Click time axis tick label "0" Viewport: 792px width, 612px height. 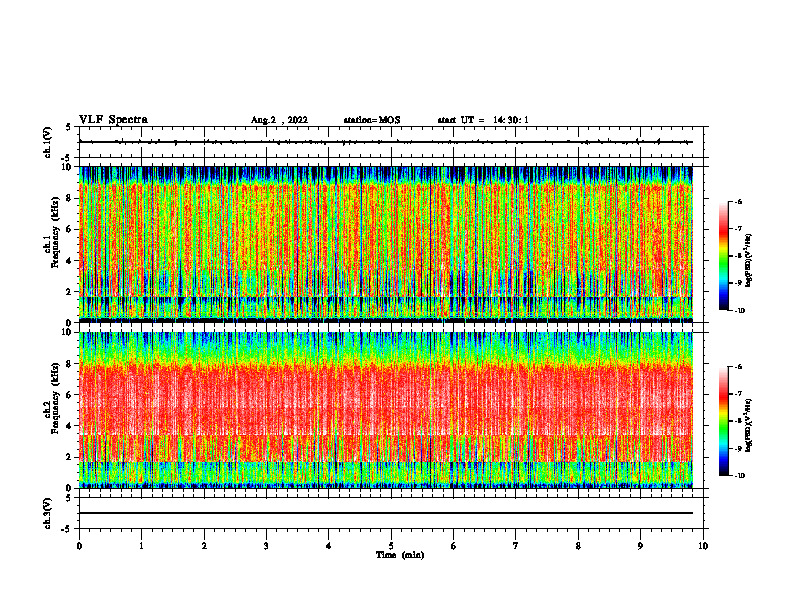[79, 546]
